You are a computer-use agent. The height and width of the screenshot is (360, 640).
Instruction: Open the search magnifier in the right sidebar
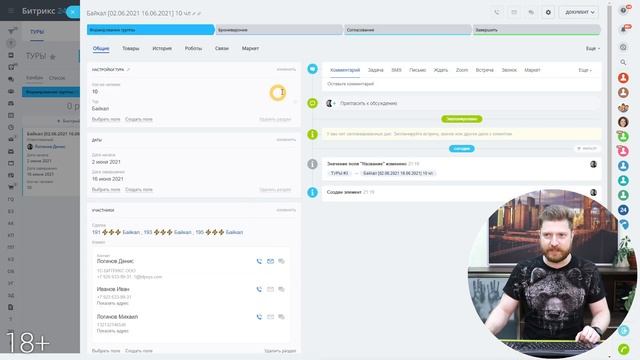pyautogui.click(x=623, y=62)
